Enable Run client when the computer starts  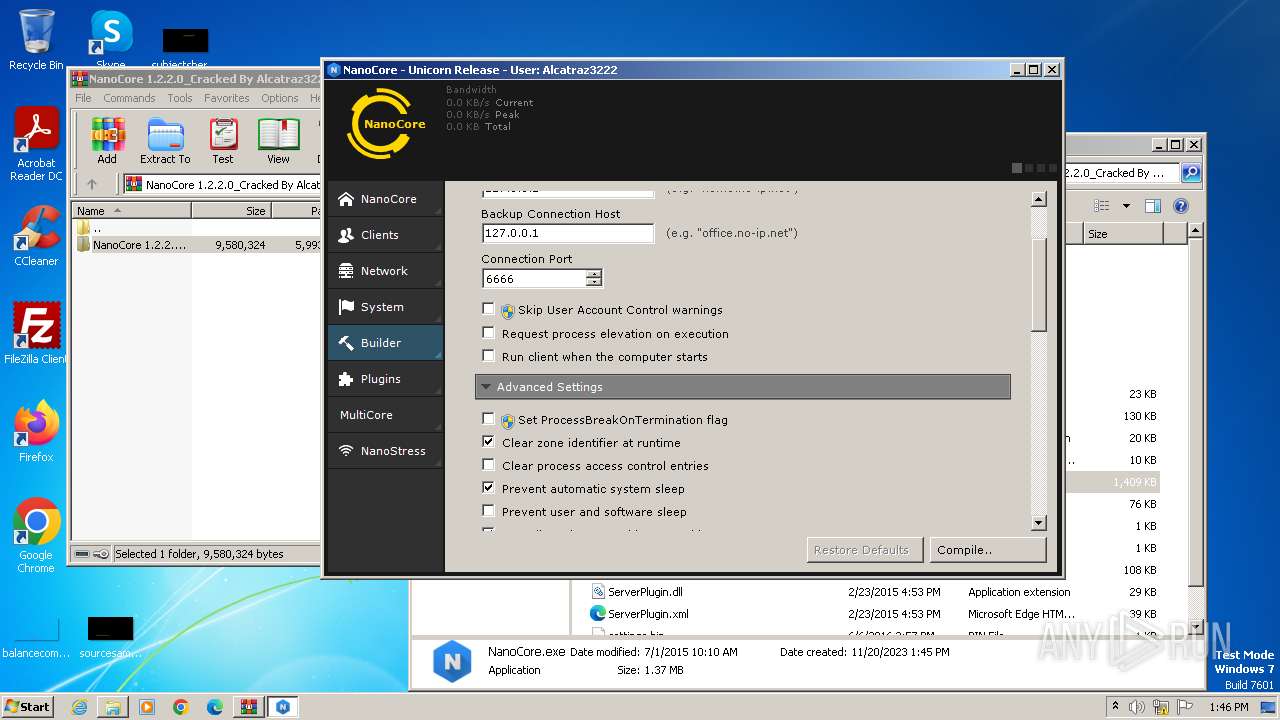tap(488, 356)
